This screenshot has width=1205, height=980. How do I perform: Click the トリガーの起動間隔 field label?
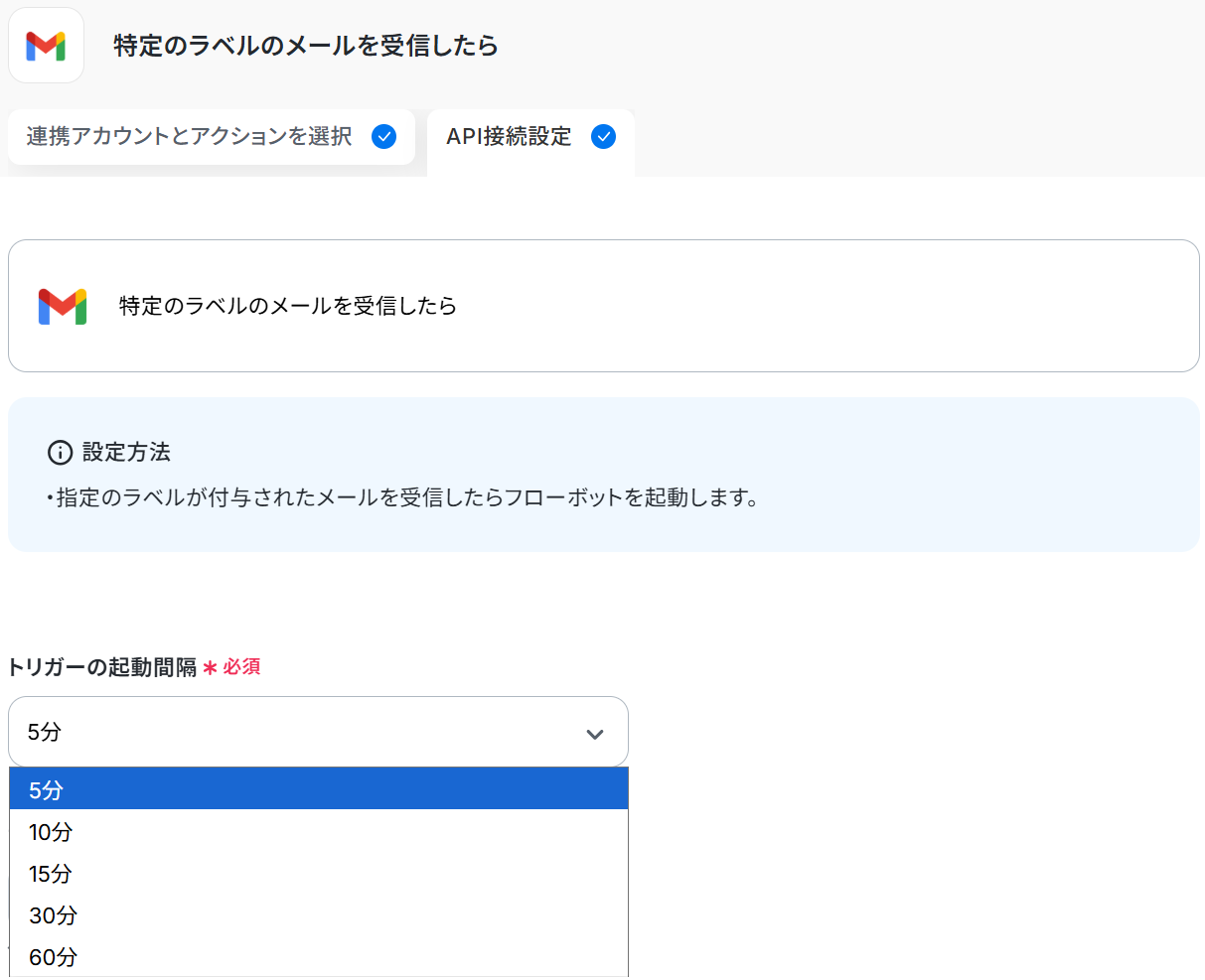point(102,667)
